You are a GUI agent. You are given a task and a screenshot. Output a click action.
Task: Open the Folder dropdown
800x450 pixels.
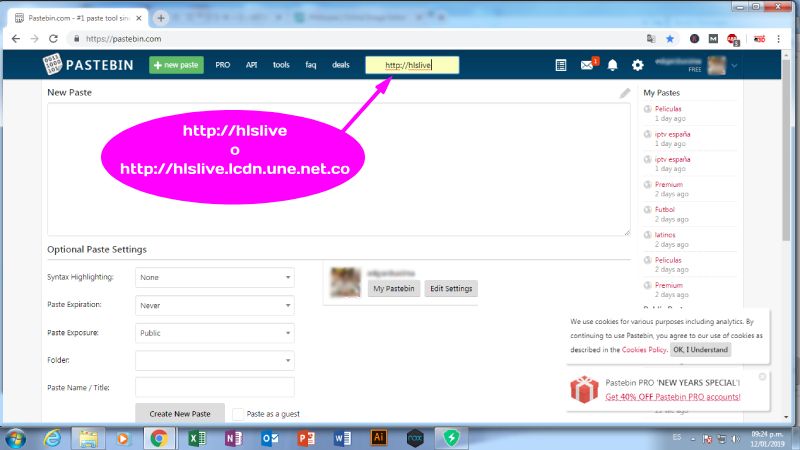[215, 360]
